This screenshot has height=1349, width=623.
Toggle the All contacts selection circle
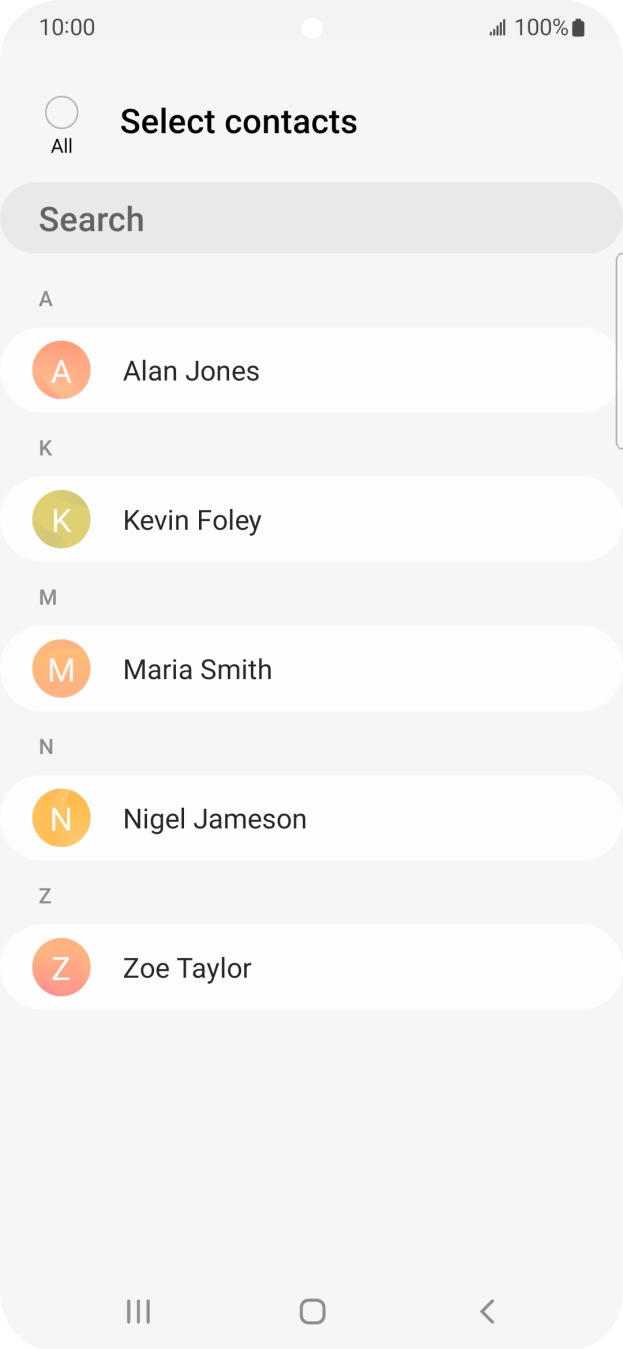pyautogui.click(x=62, y=114)
